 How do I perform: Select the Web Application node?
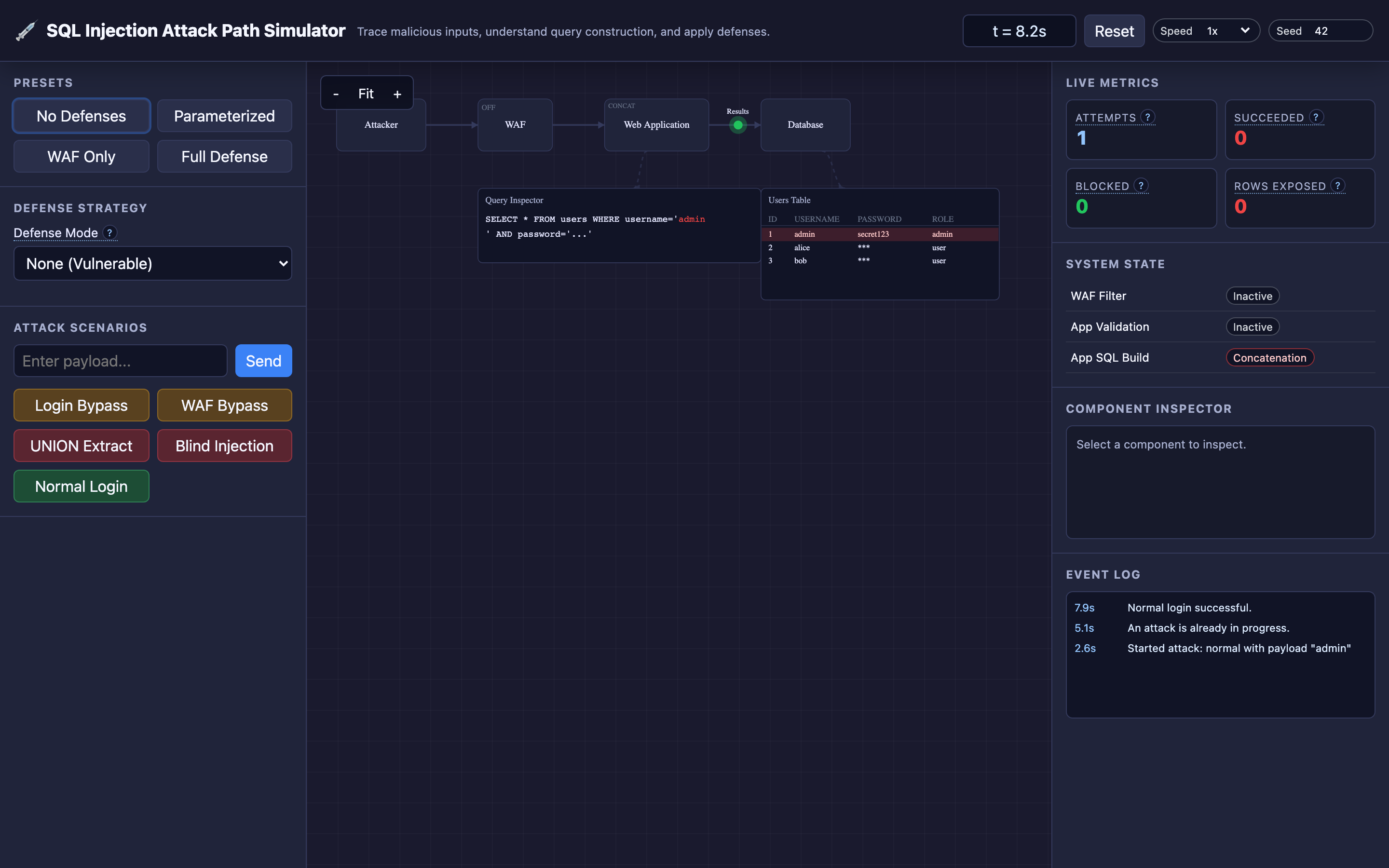(656, 124)
